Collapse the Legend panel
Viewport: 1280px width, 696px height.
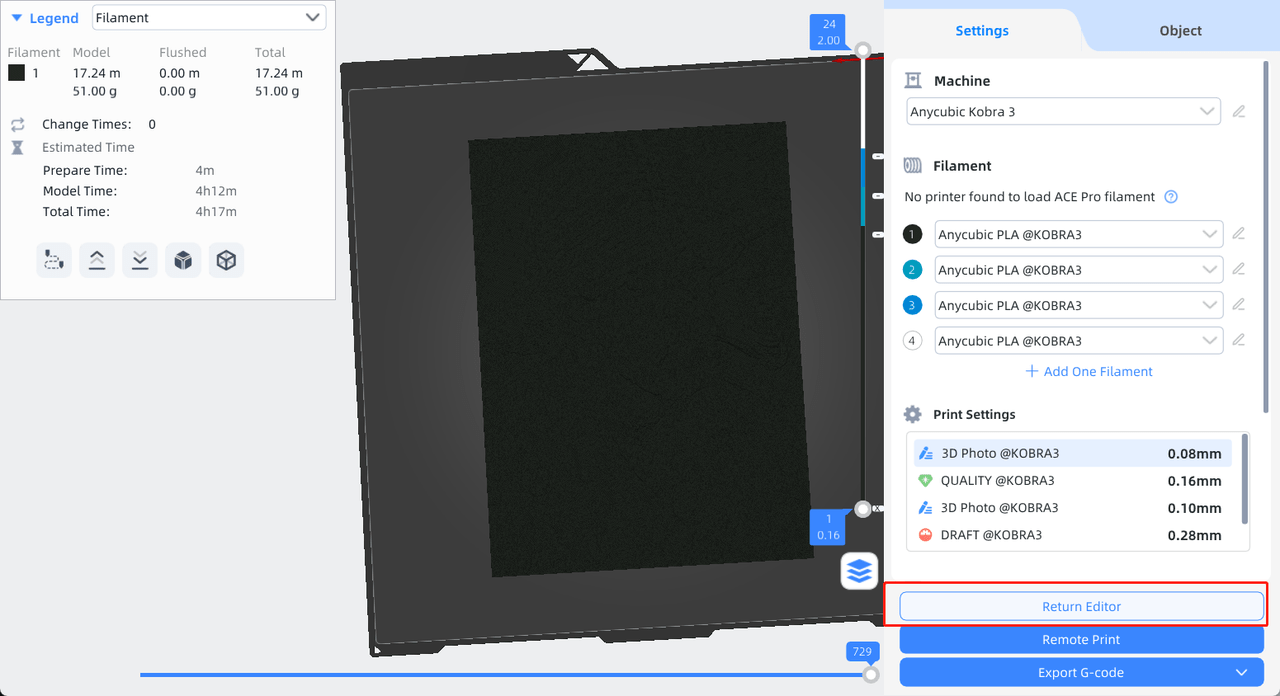click(x=16, y=17)
